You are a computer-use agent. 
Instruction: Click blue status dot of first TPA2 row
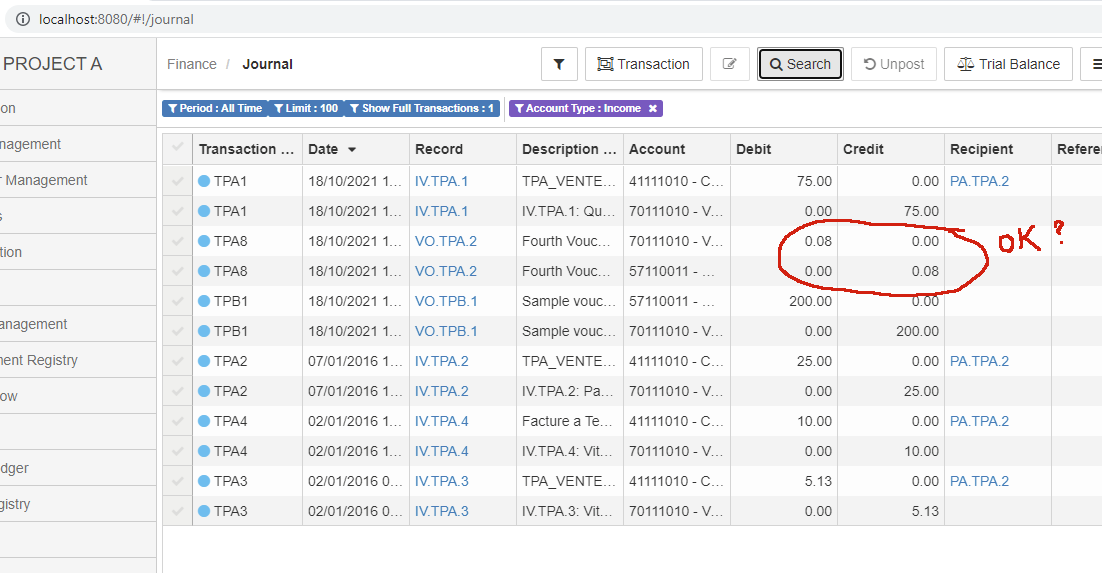coord(205,361)
